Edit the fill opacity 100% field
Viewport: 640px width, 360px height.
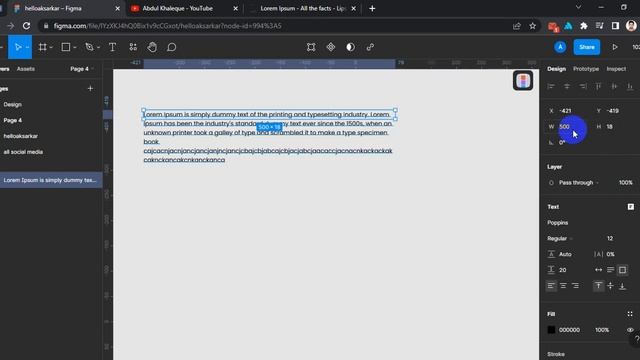coord(602,330)
